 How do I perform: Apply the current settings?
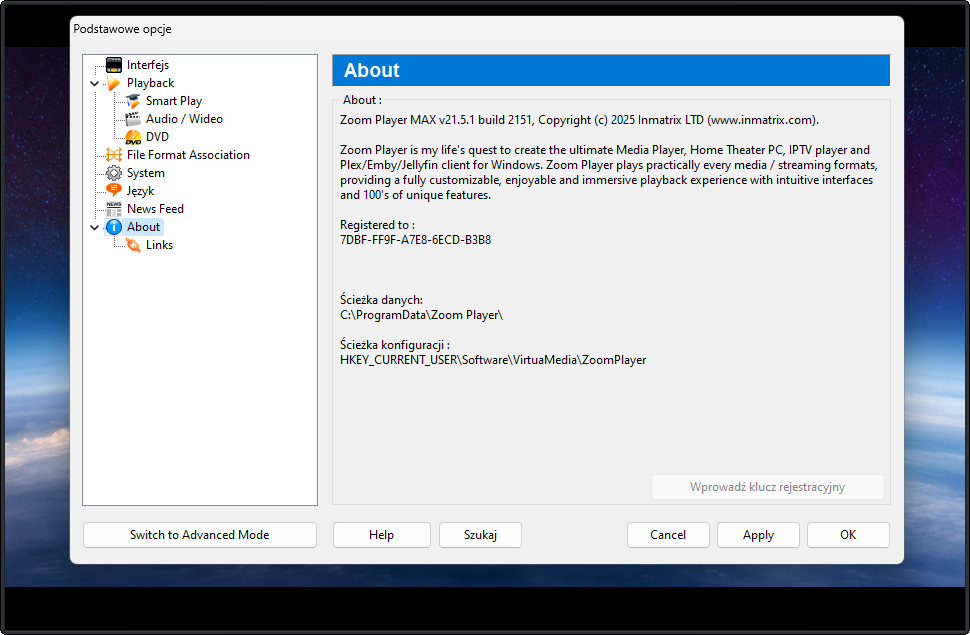click(x=758, y=535)
